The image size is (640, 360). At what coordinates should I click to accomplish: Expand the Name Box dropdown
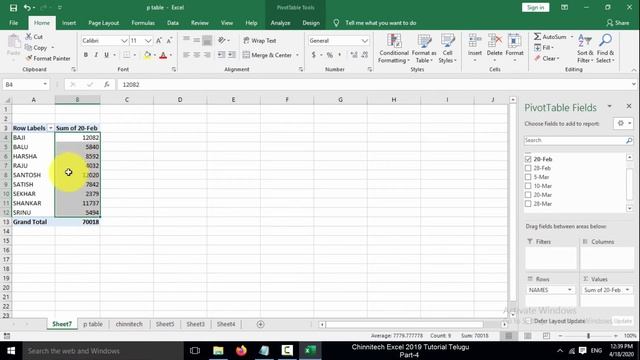point(45,84)
